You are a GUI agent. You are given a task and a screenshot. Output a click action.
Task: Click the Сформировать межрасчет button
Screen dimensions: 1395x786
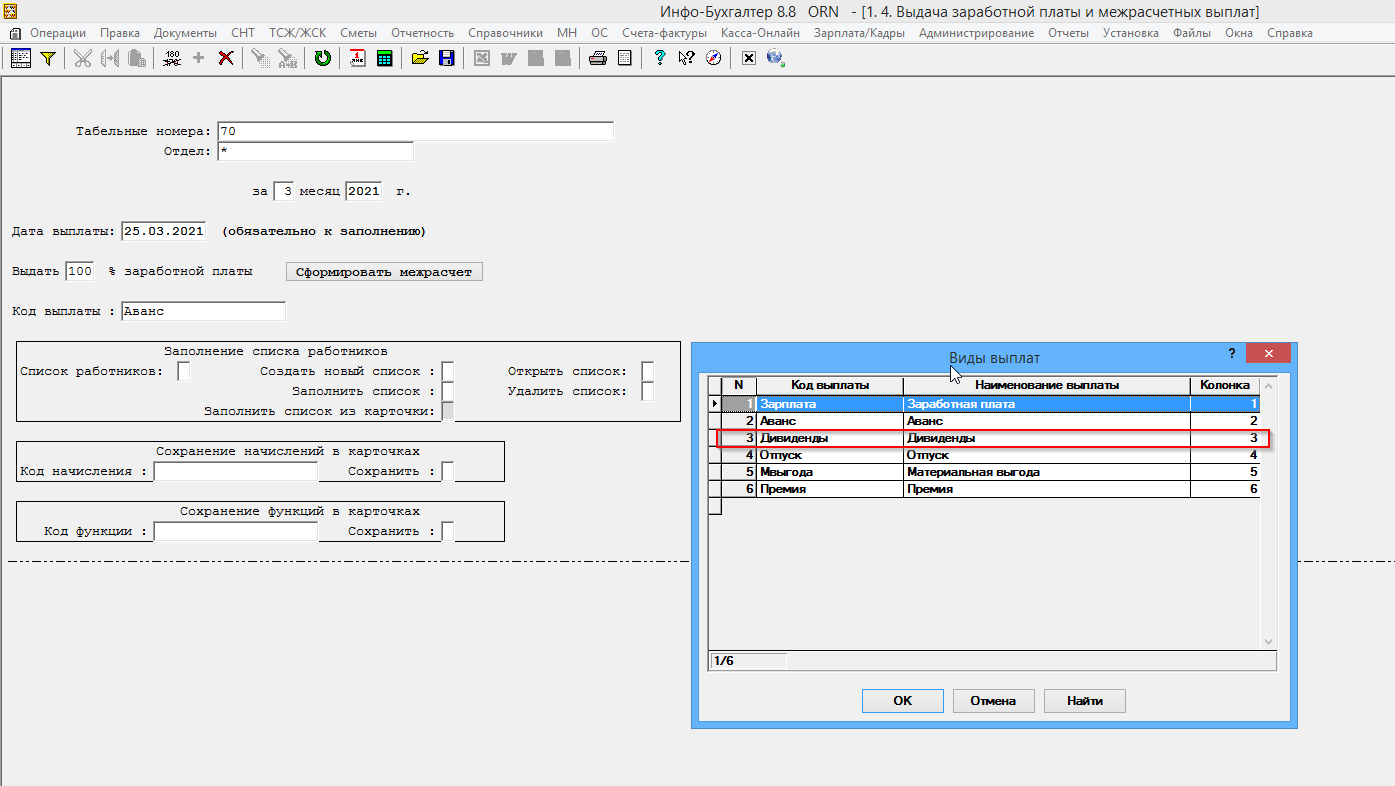point(384,271)
